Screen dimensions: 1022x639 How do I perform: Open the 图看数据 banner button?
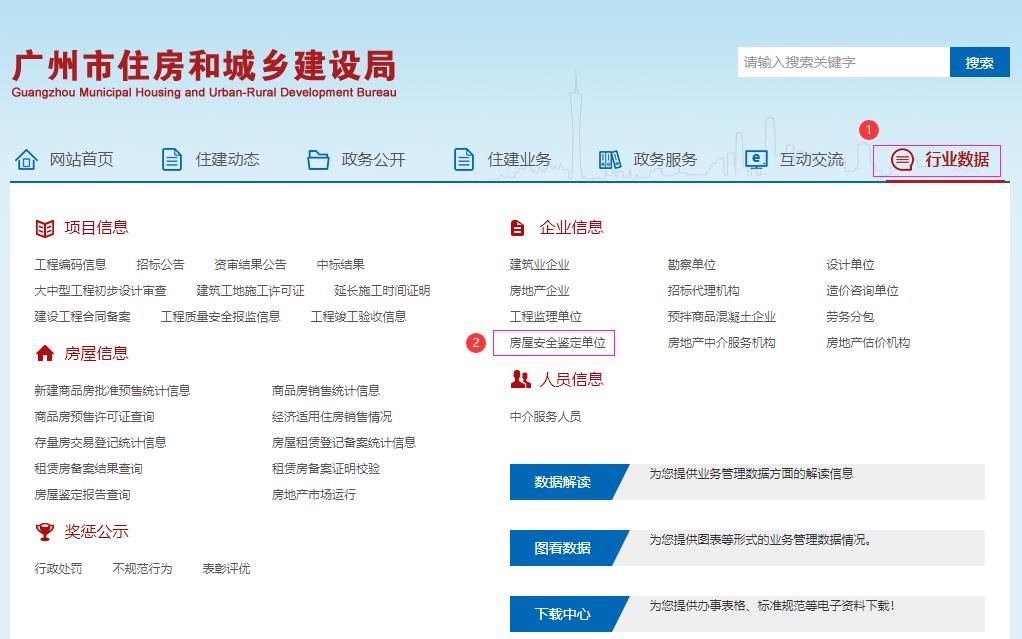pyautogui.click(x=562, y=548)
